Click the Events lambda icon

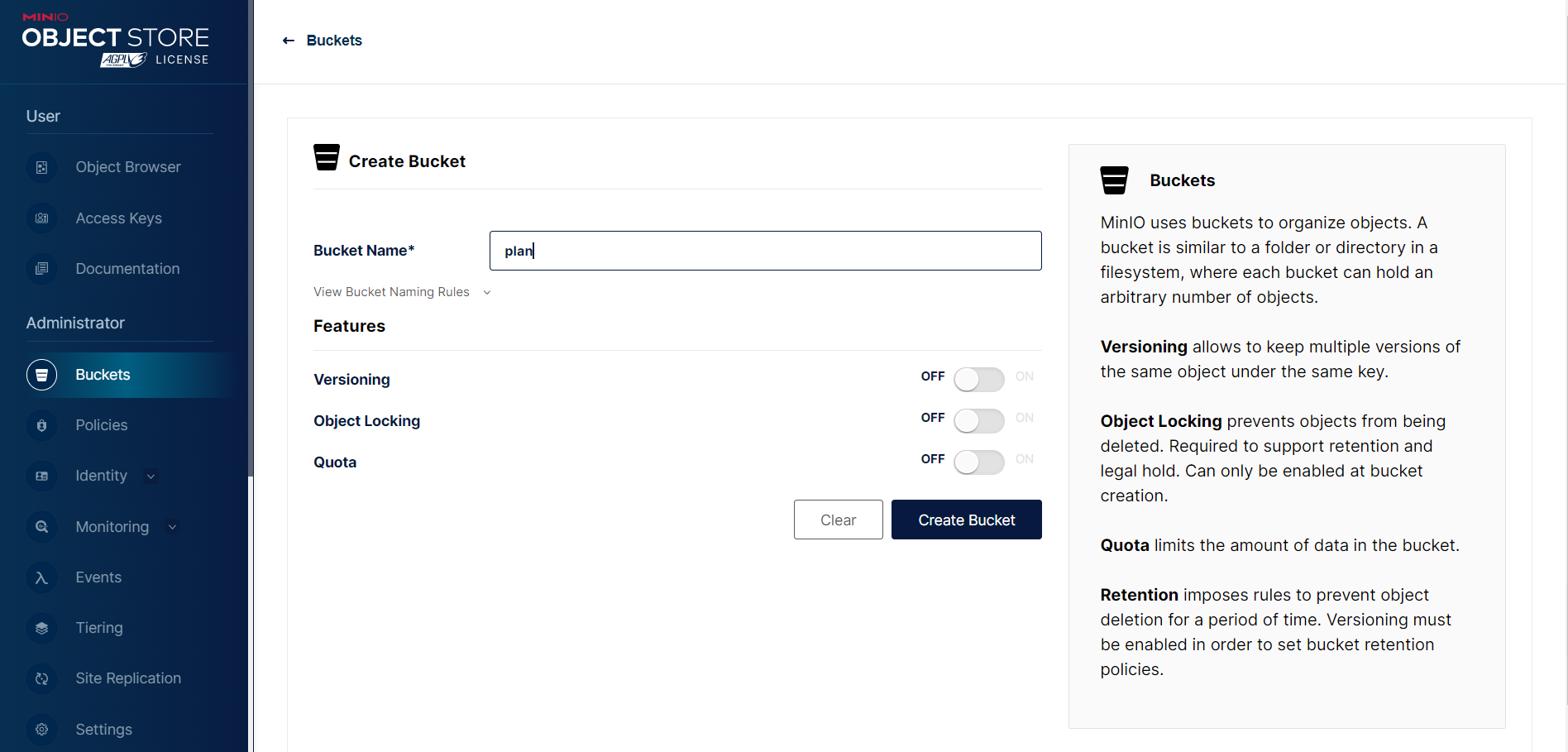[x=41, y=577]
